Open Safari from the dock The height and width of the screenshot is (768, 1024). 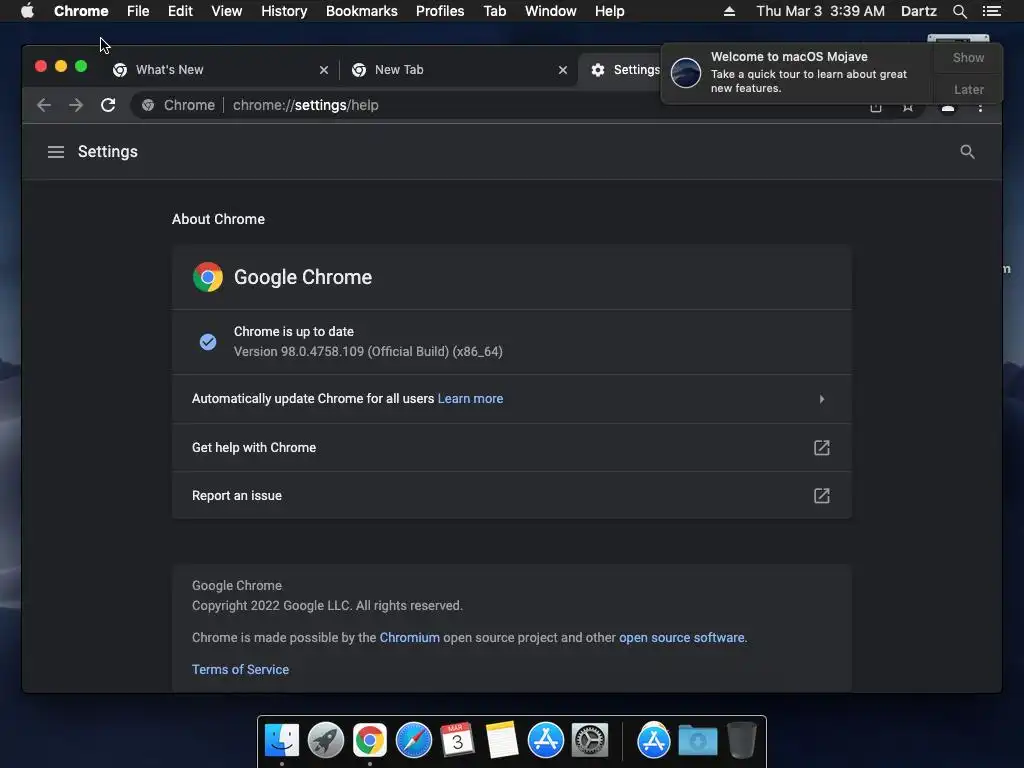click(x=414, y=740)
